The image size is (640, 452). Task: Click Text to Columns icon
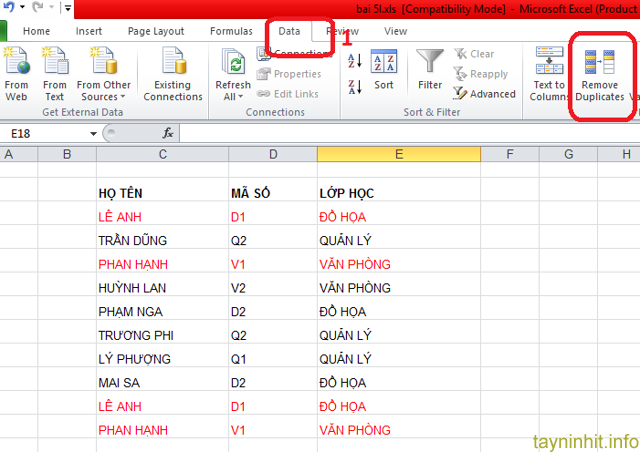[549, 72]
